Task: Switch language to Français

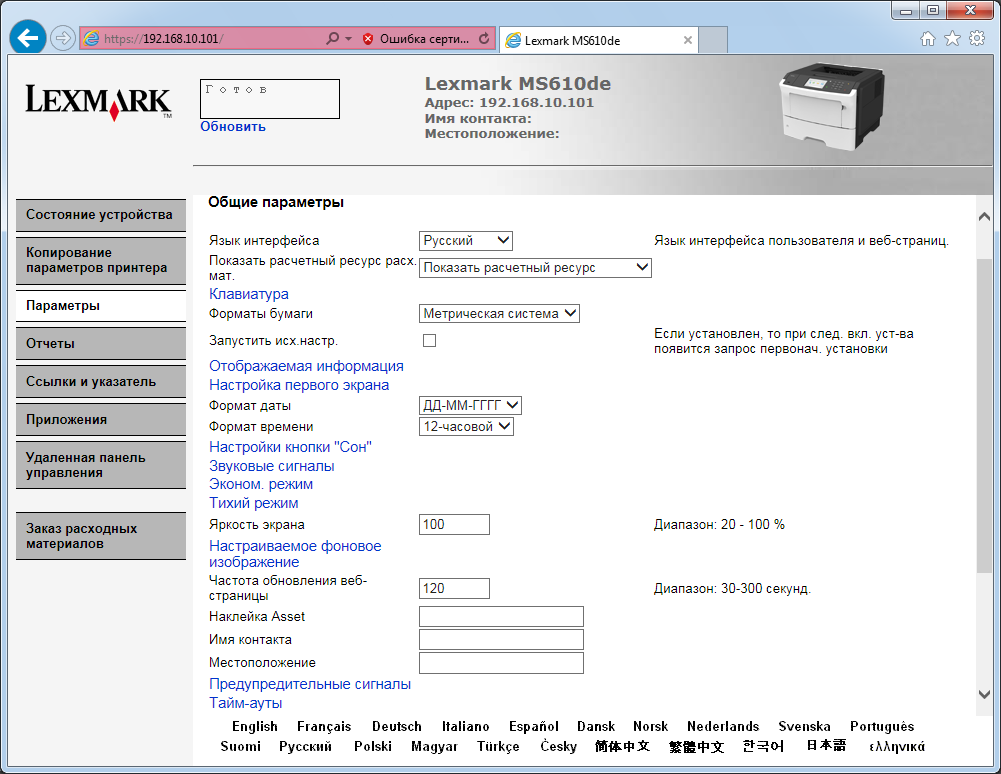Action: click(x=324, y=727)
